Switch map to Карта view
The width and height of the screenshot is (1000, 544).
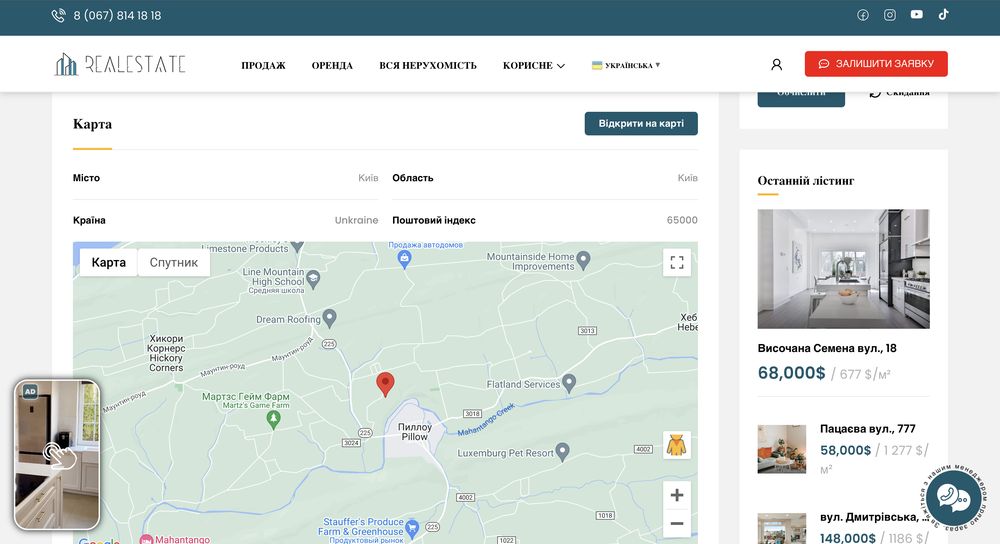109,262
